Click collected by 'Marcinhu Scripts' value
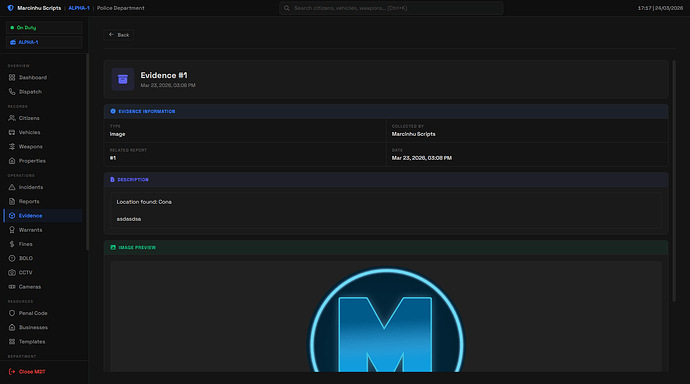This screenshot has width=690, height=384. click(x=414, y=134)
